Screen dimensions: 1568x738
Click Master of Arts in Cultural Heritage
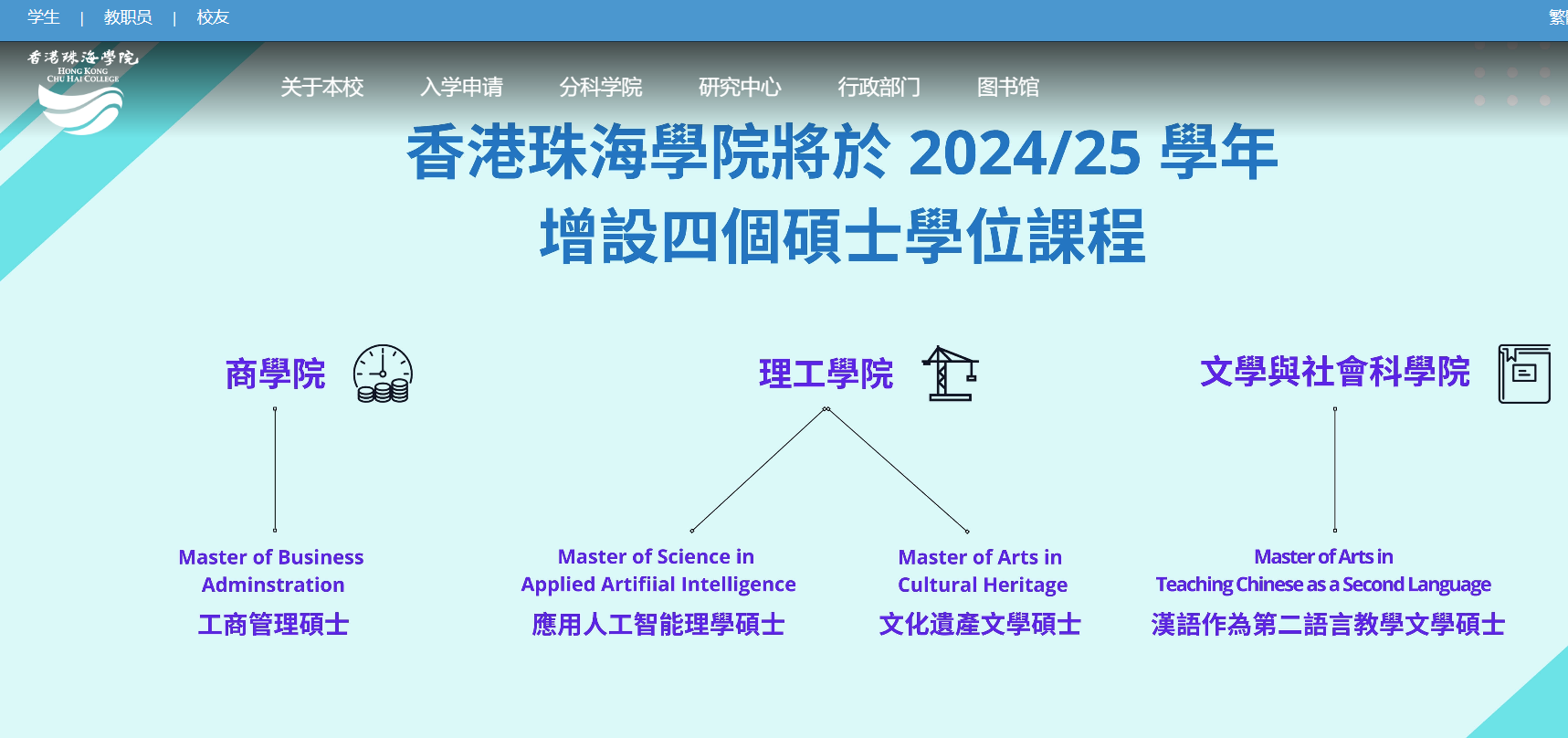[x=982, y=571]
